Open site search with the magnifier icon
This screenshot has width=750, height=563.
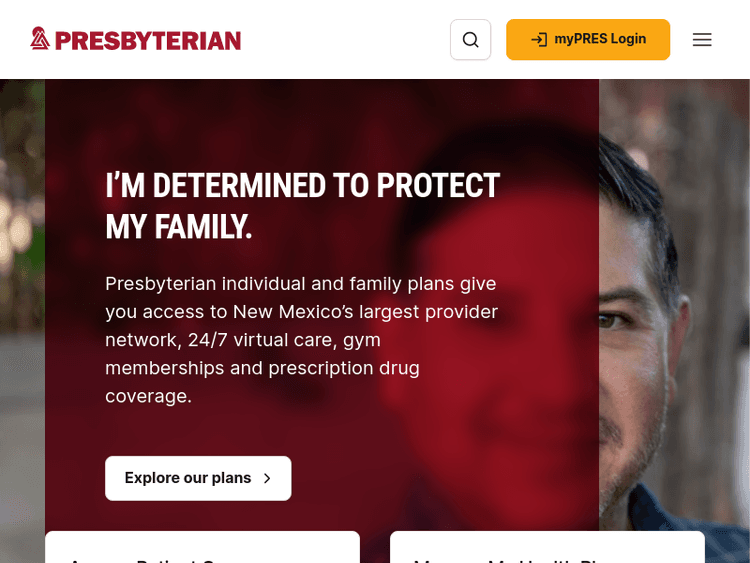(470, 40)
